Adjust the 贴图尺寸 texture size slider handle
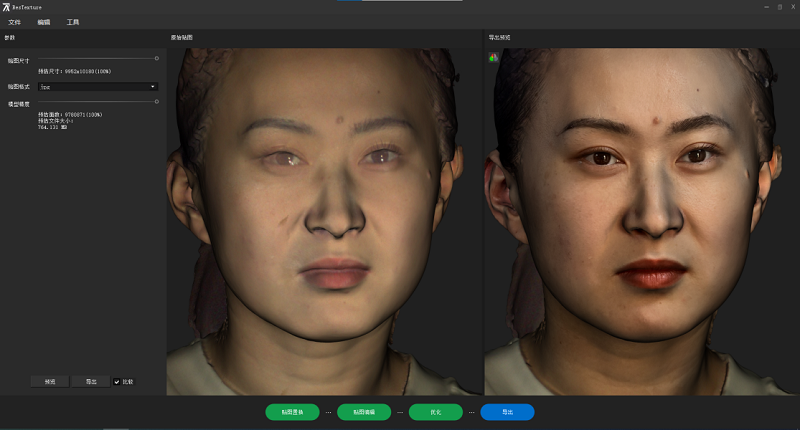Viewport: 800px width, 430px height. tap(156, 59)
